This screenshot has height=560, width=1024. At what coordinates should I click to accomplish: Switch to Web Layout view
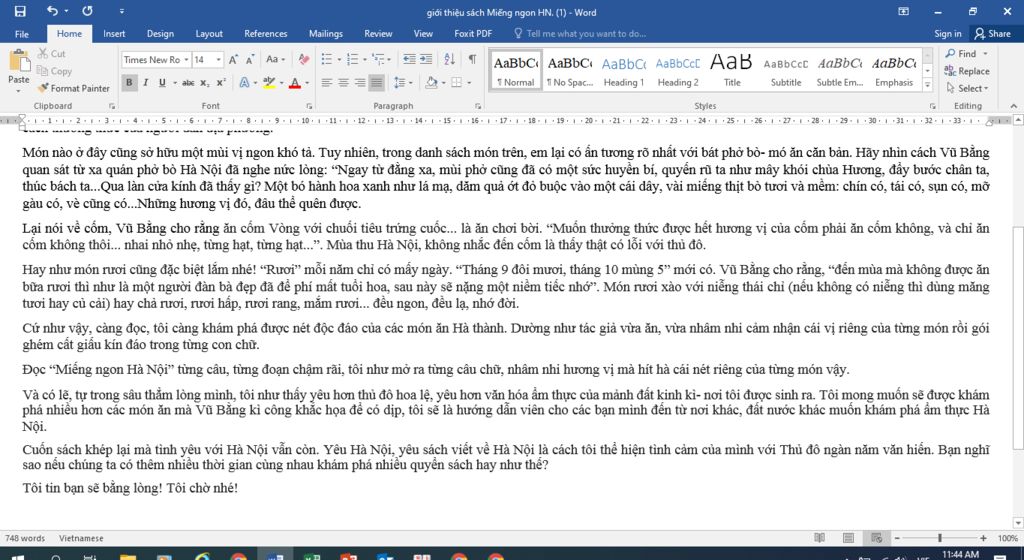tap(877, 538)
